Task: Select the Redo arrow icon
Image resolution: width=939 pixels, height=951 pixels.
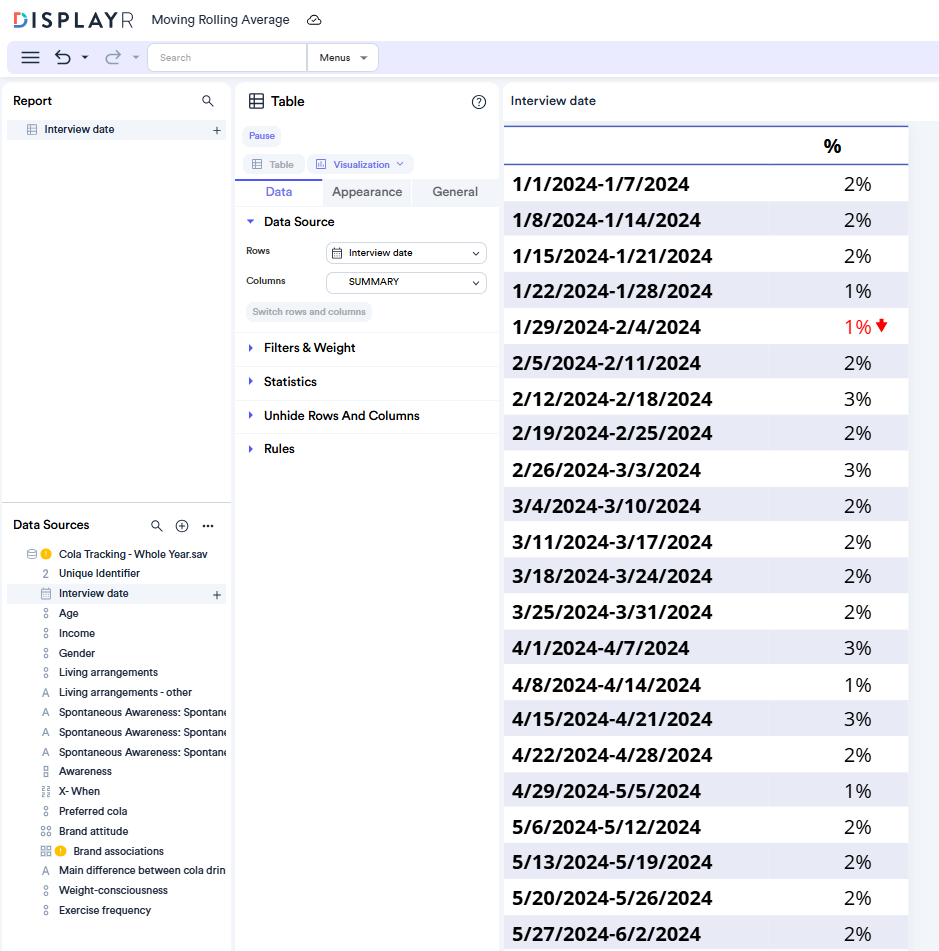Action: point(112,57)
